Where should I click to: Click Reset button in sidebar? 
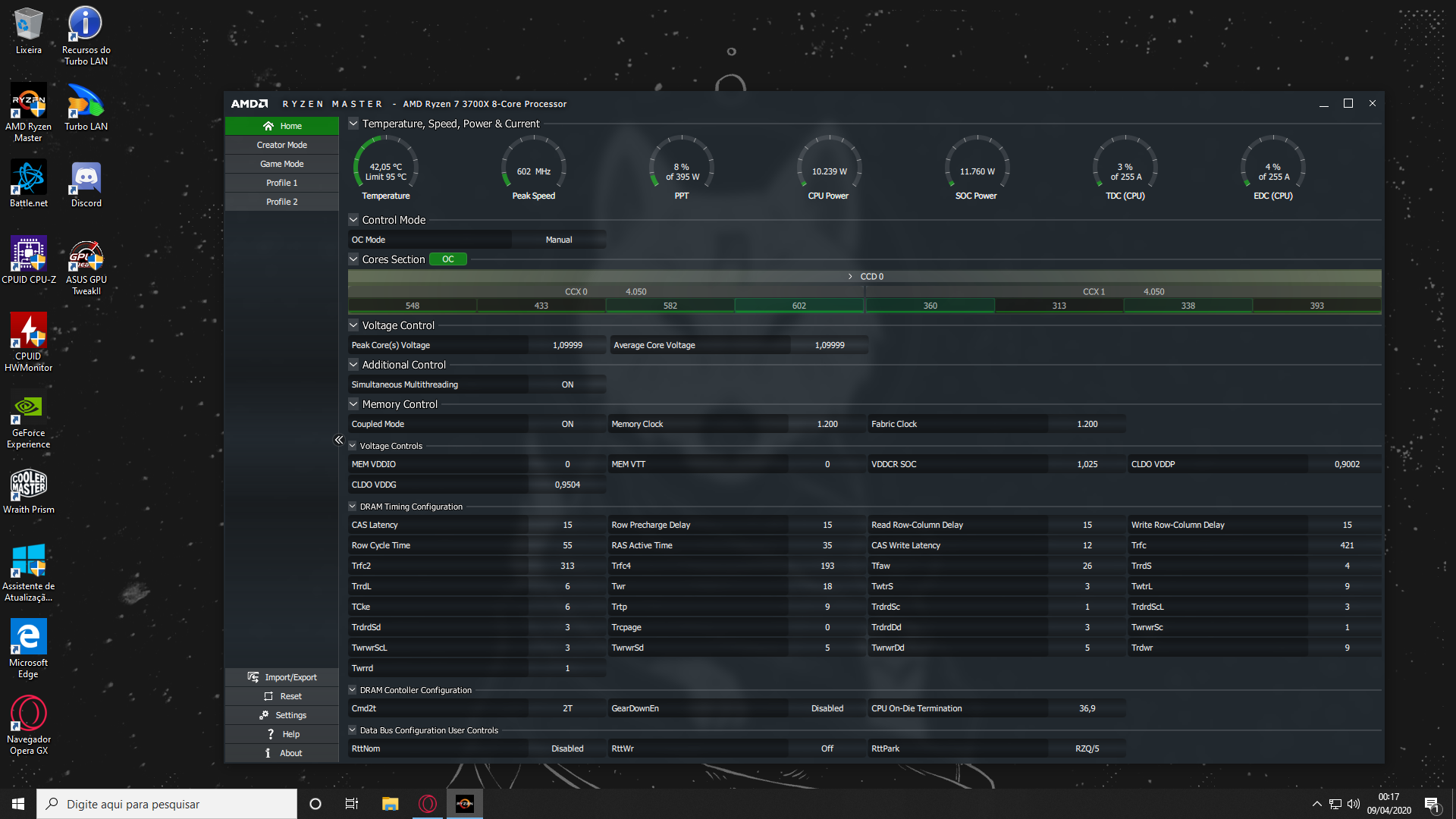282,696
